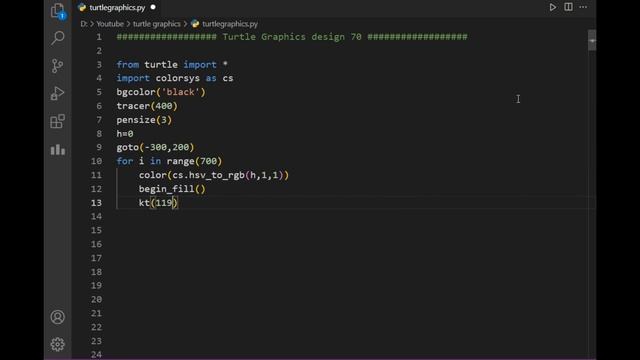Click line number 13 in the gutter
This screenshot has height=360, width=640.
click(x=96, y=203)
